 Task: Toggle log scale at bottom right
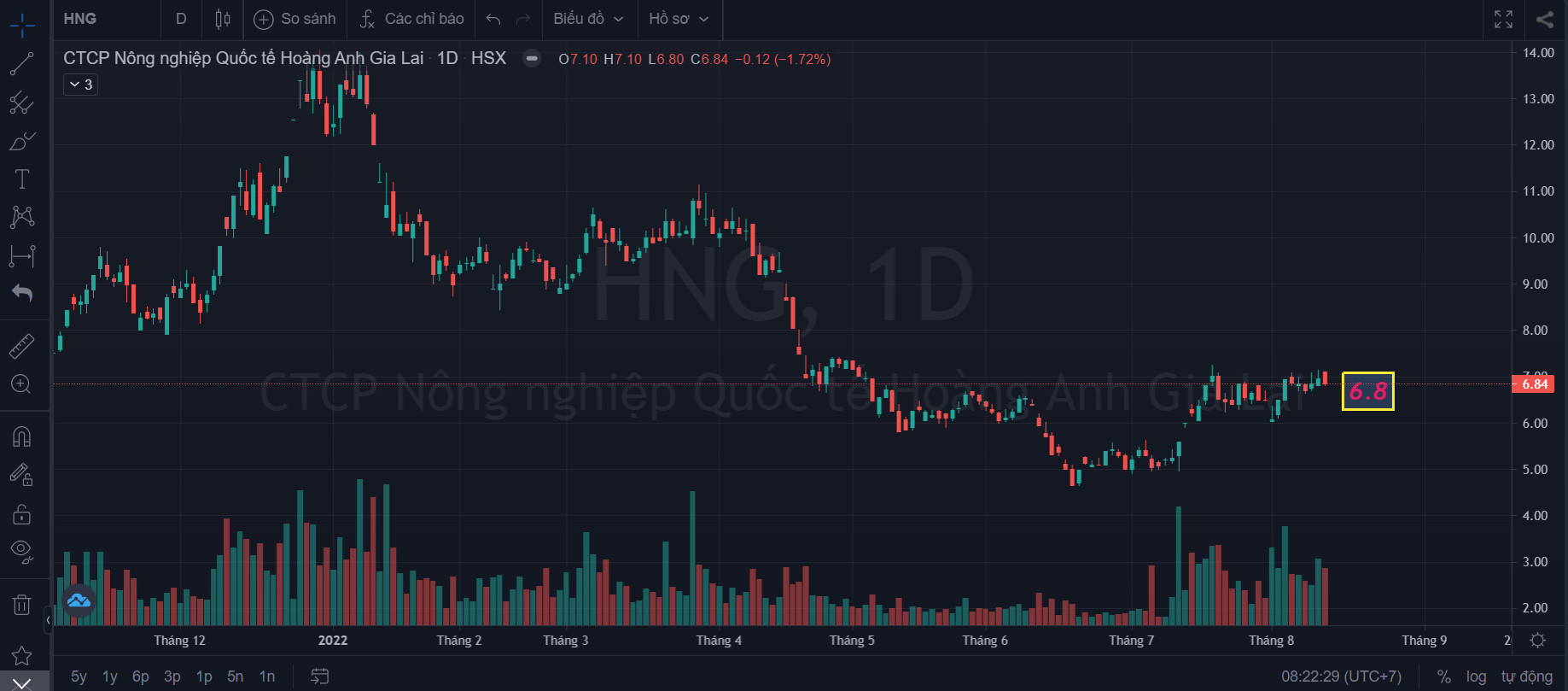click(1476, 676)
